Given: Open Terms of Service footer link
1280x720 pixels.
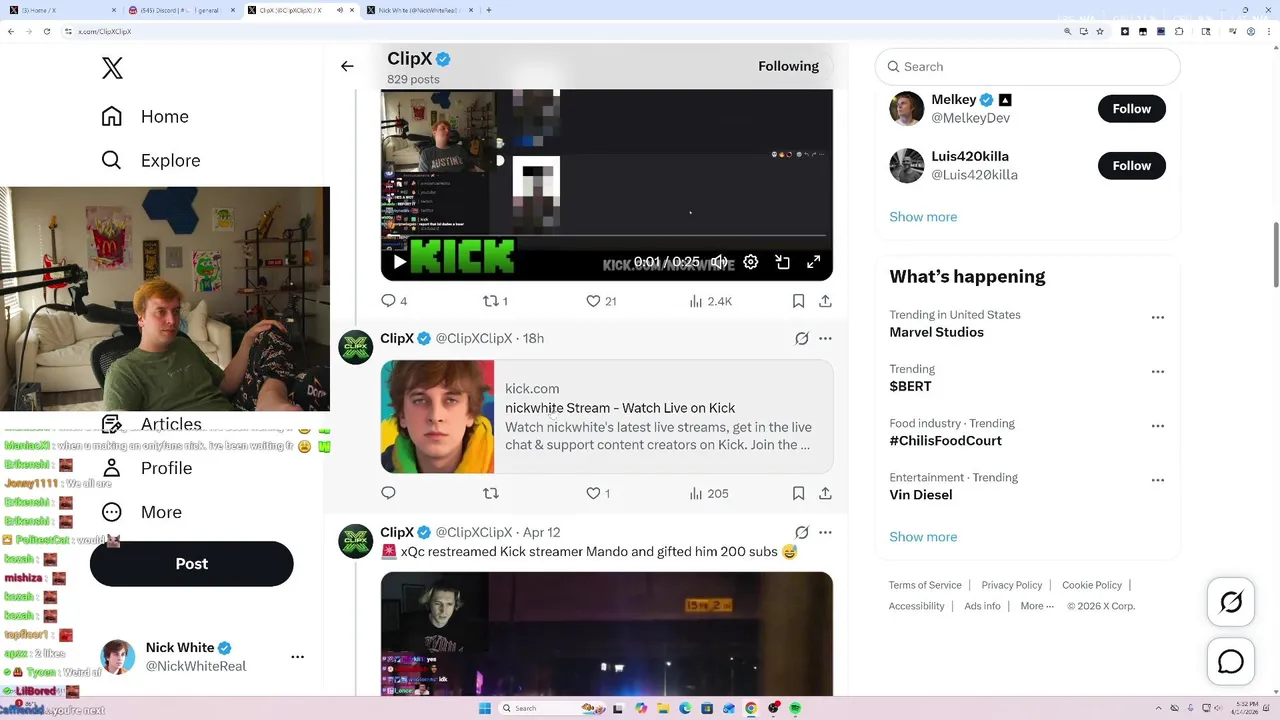Looking at the screenshot, I should point(925,585).
